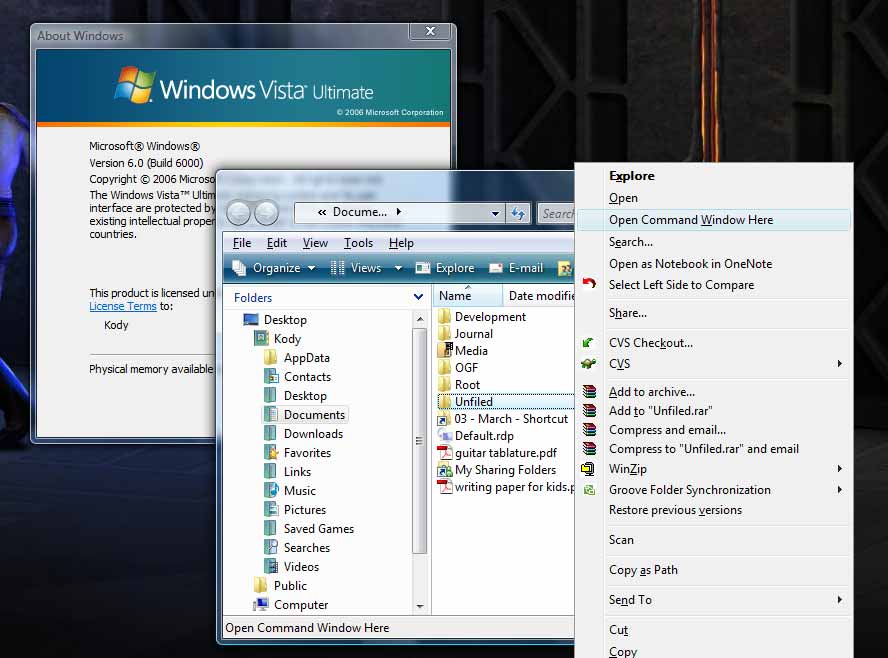Expand the CVS submenu arrow
Screen dimensions: 888x658
(x=840, y=364)
